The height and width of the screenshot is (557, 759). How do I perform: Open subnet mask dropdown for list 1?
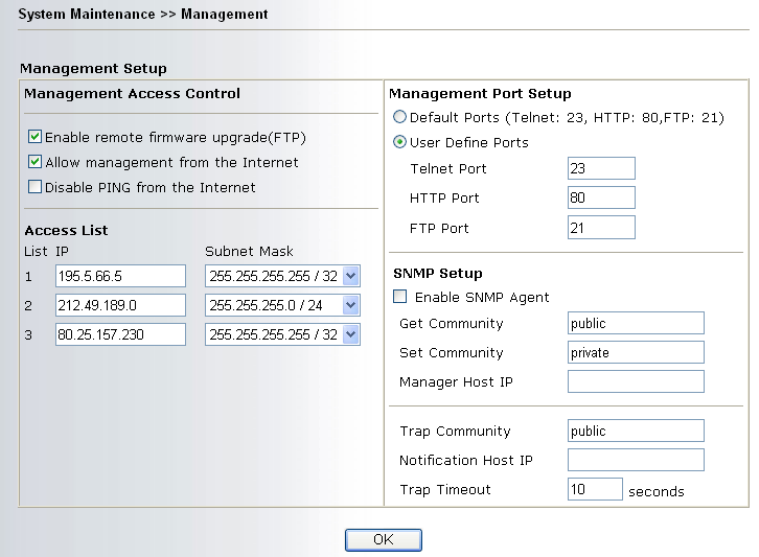click(350, 276)
